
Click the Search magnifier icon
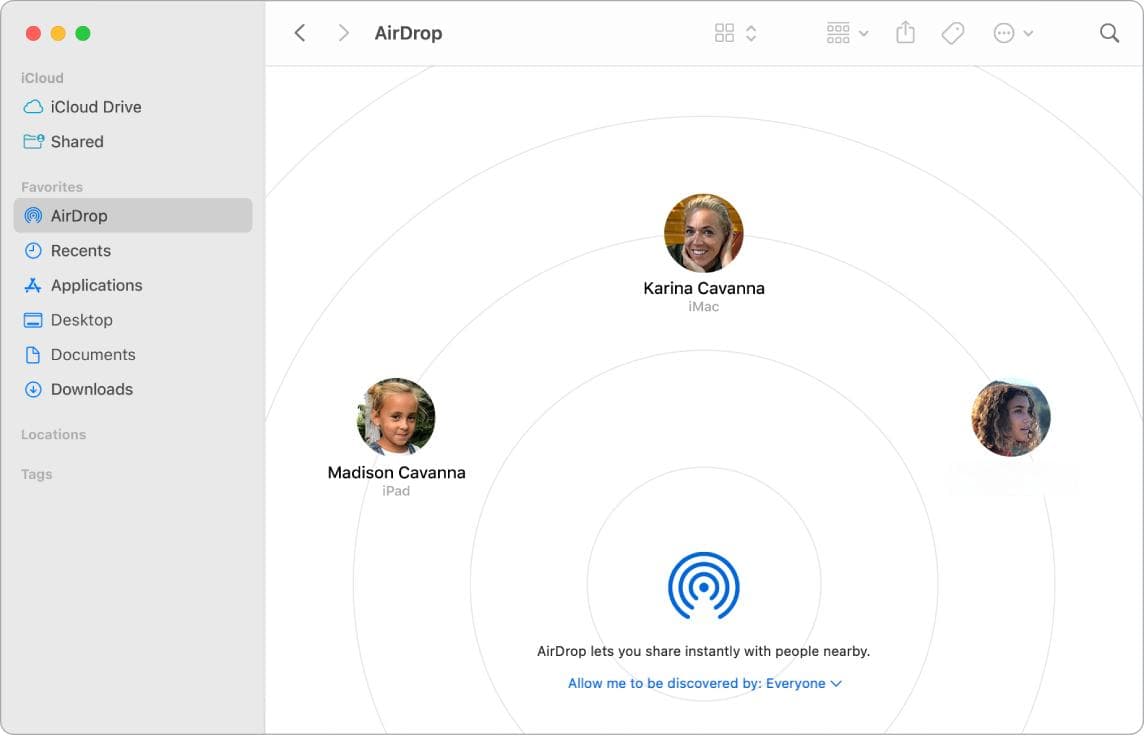click(x=1109, y=33)
